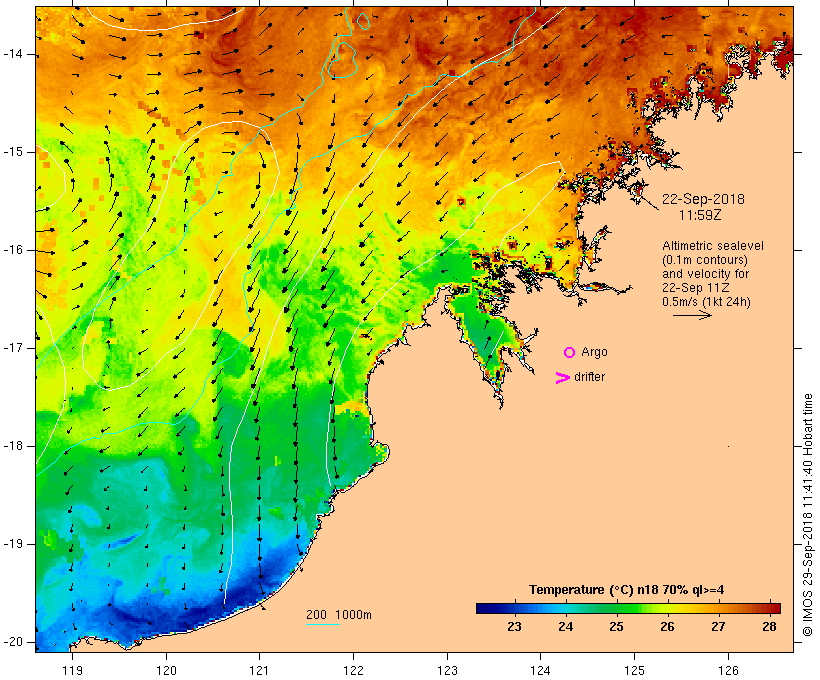This screenshot has height=680, width=820.
Task: Click the 122 longitude axis label
Action: click(354, 670)
